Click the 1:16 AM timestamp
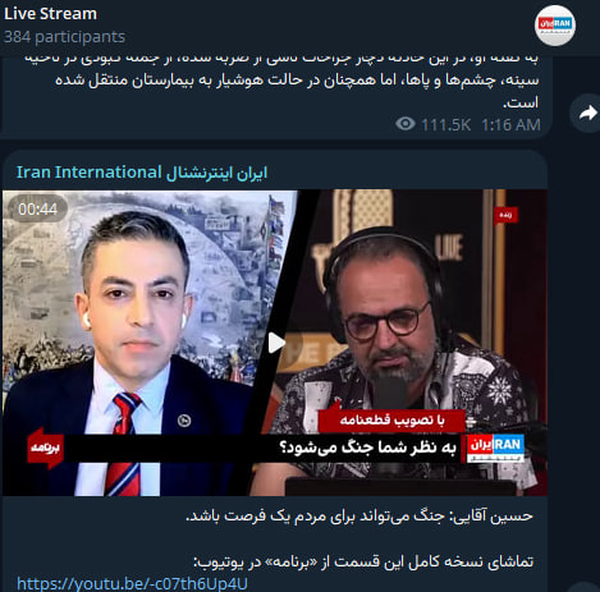This screenshot has width=600, height=592. click(511, 125)
